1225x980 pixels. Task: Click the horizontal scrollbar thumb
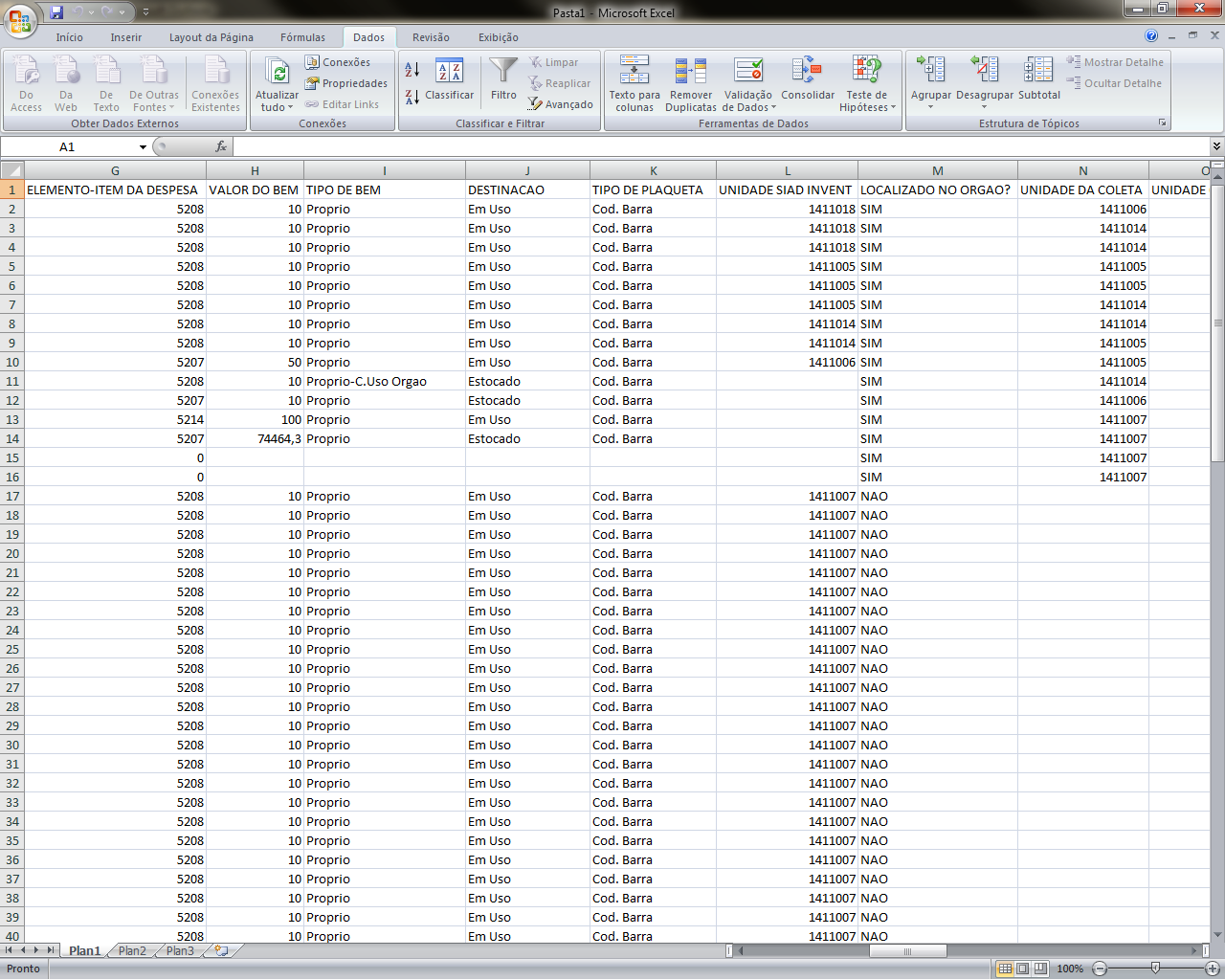point(907,950)
